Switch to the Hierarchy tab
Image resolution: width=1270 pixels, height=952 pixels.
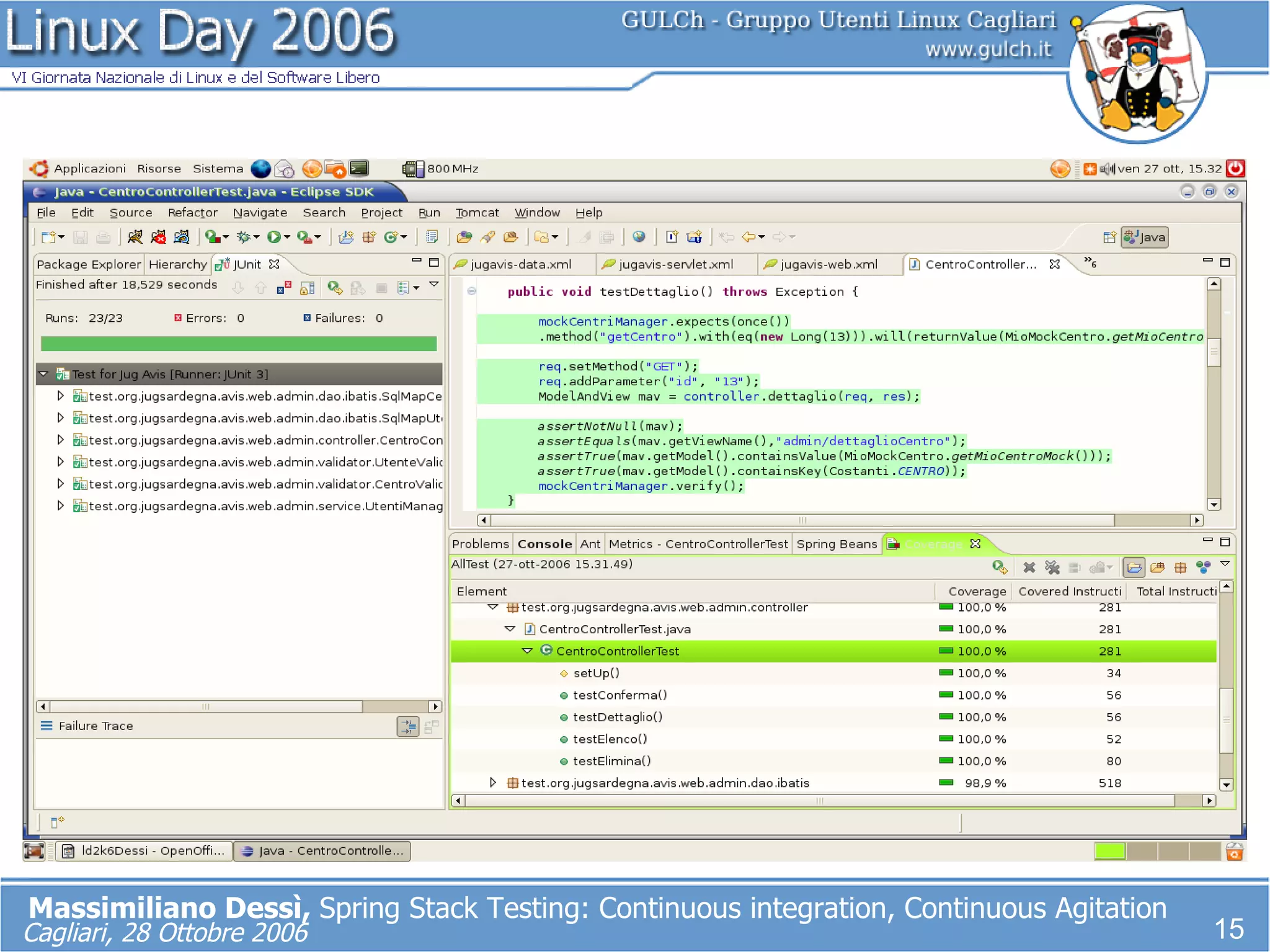pos(177,264)
